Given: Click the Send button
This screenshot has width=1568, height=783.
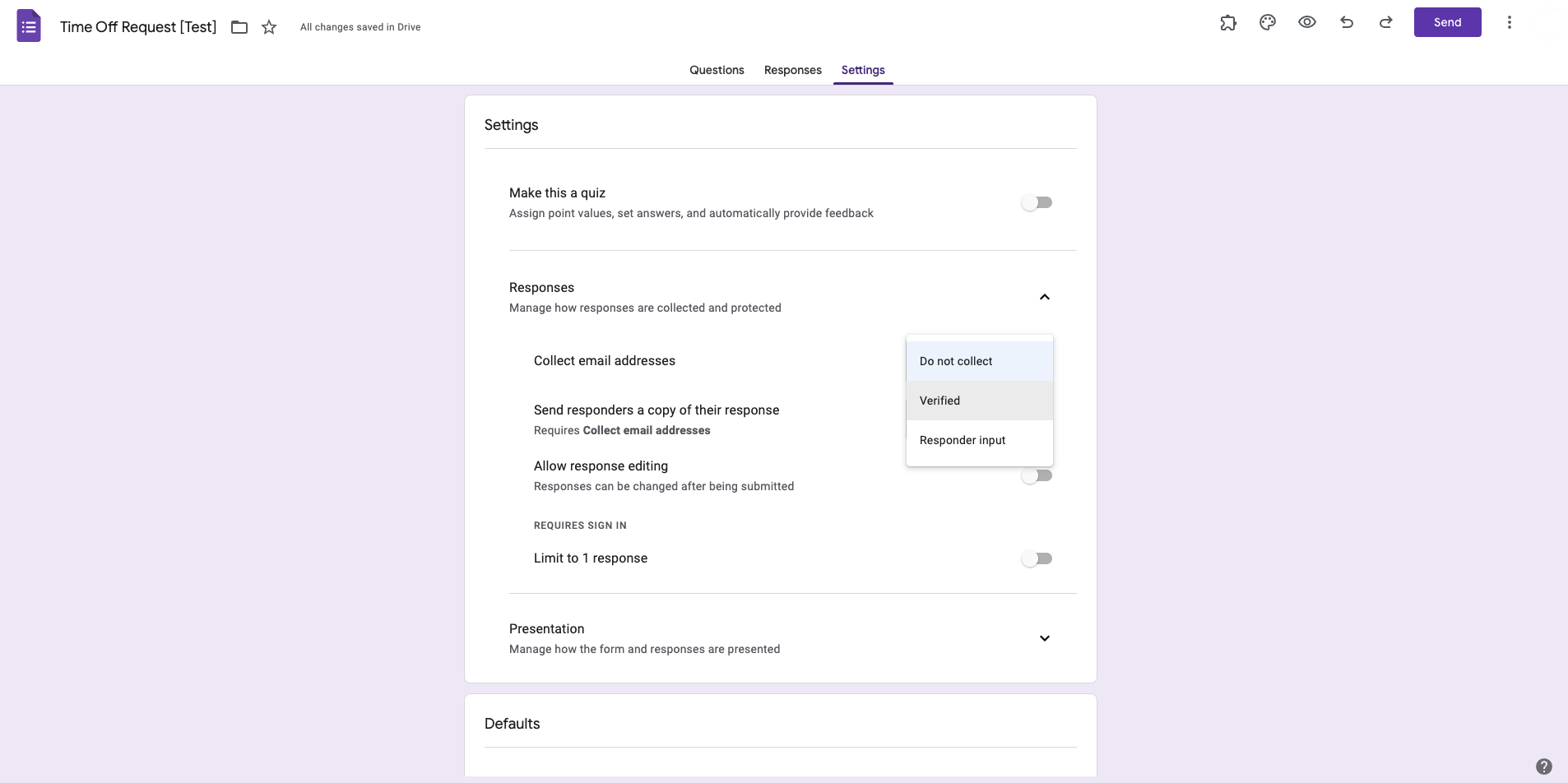Looking at the screenshot, I should pyautogui.click(x=1447, y=22).
